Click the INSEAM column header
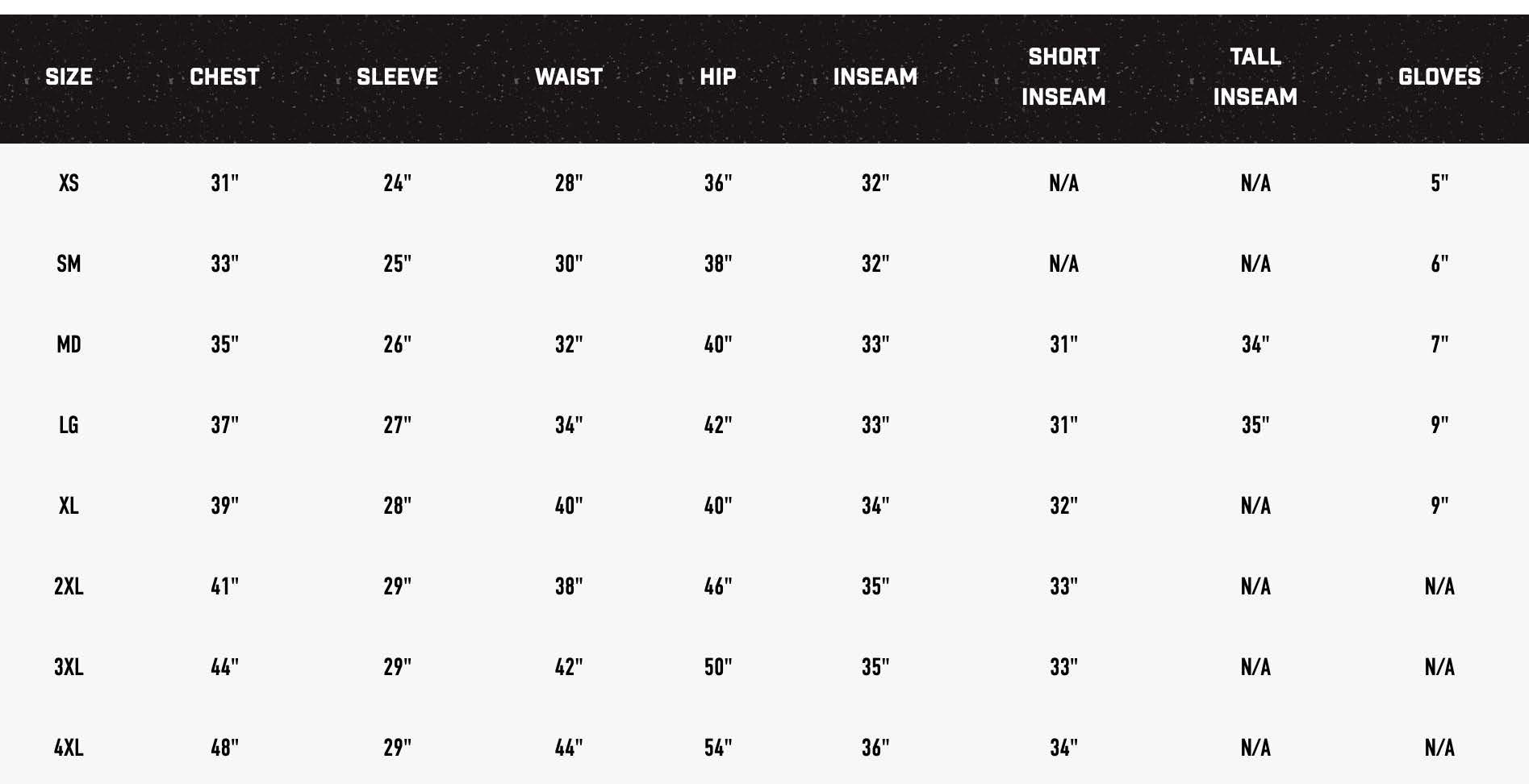 [x=875, y=77]
